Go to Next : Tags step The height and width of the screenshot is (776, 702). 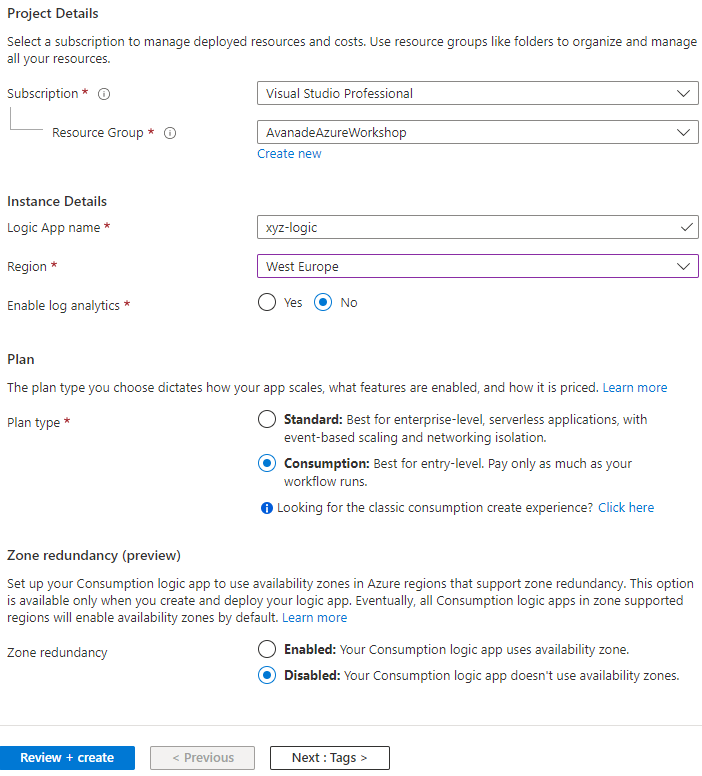(x=329, y=758)
